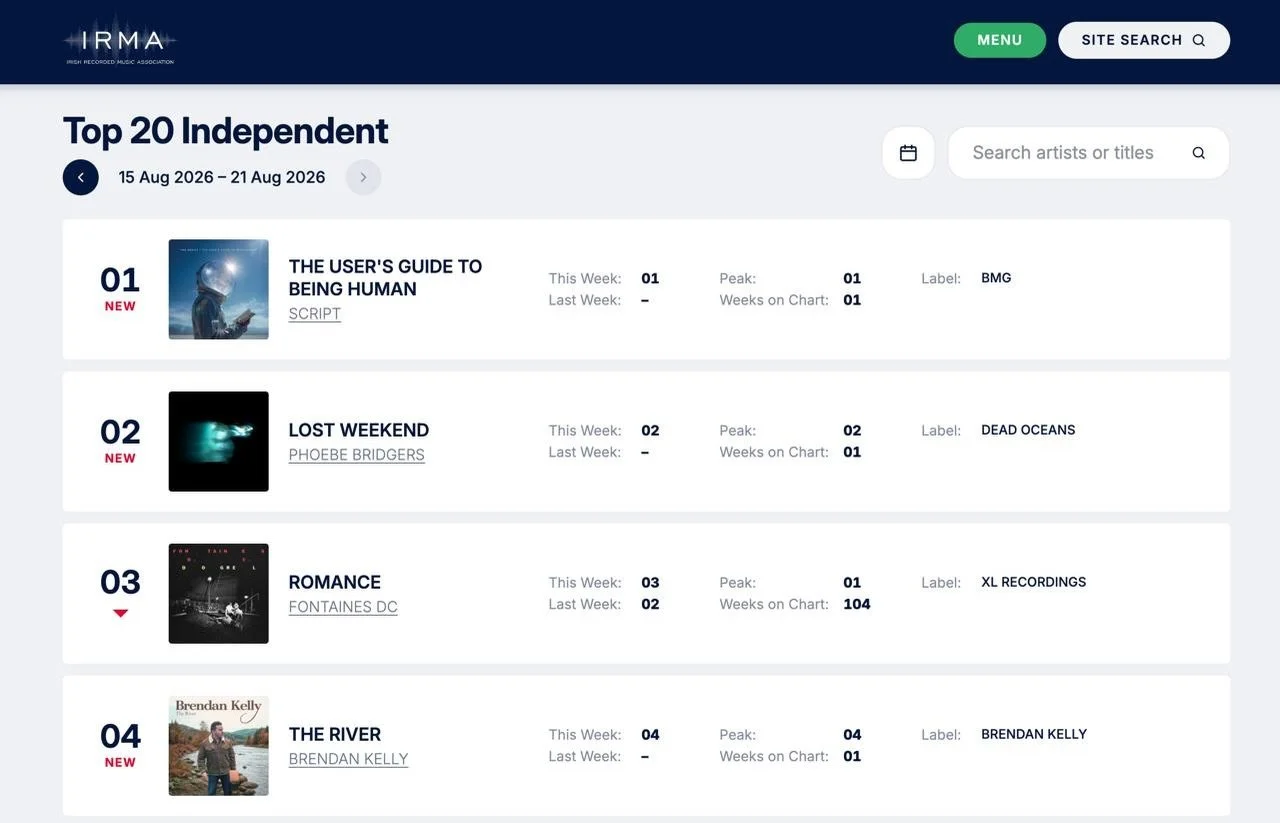
Task: Click the red down-arrow under position 03
Action: (120, 613)
